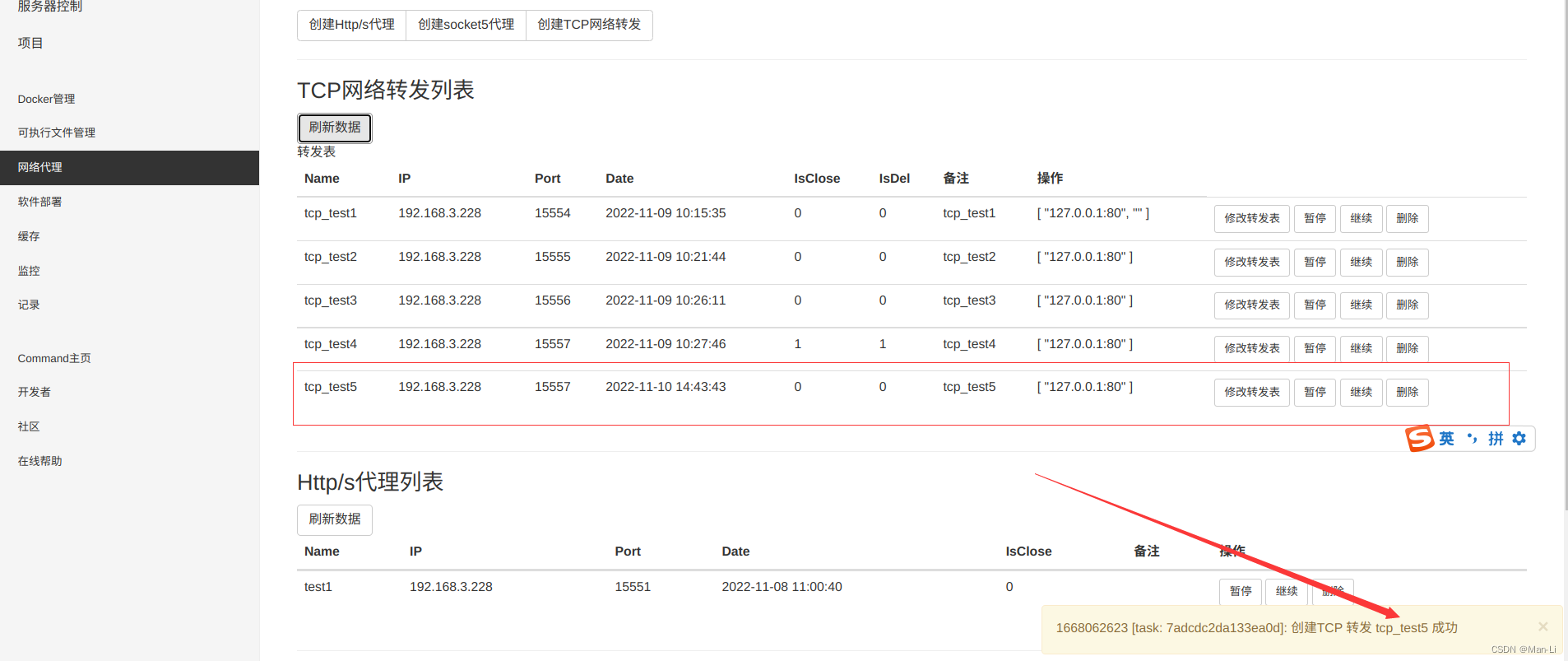Open Docker管理 in the sidebar
This screenshot has width=1568, height=661.
point(46,99)
